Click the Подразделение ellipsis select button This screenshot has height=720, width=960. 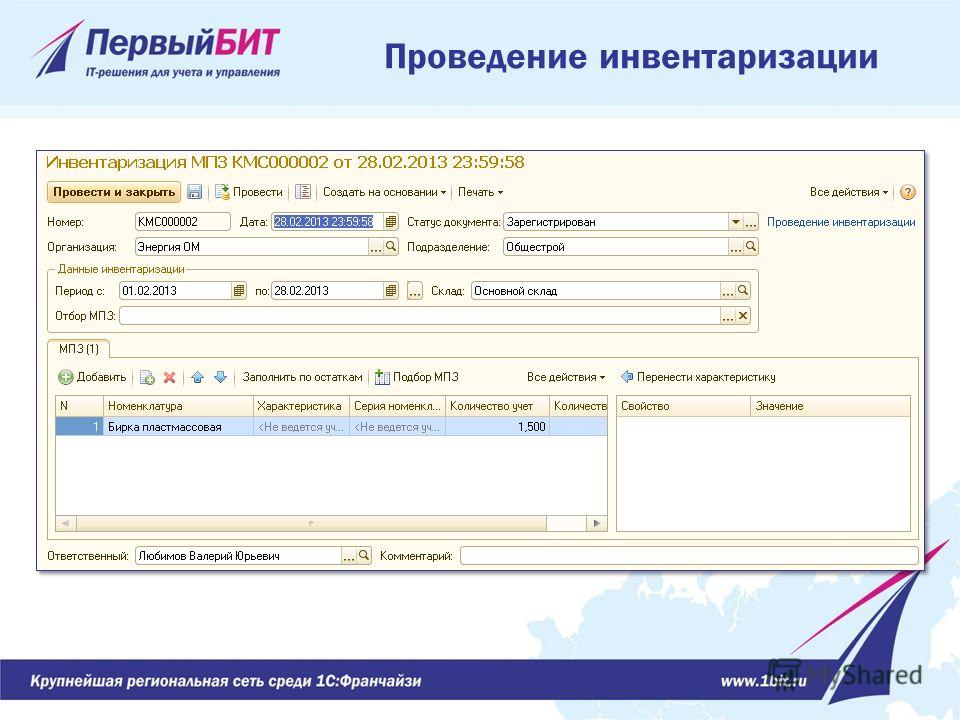[x=736, y=247]
